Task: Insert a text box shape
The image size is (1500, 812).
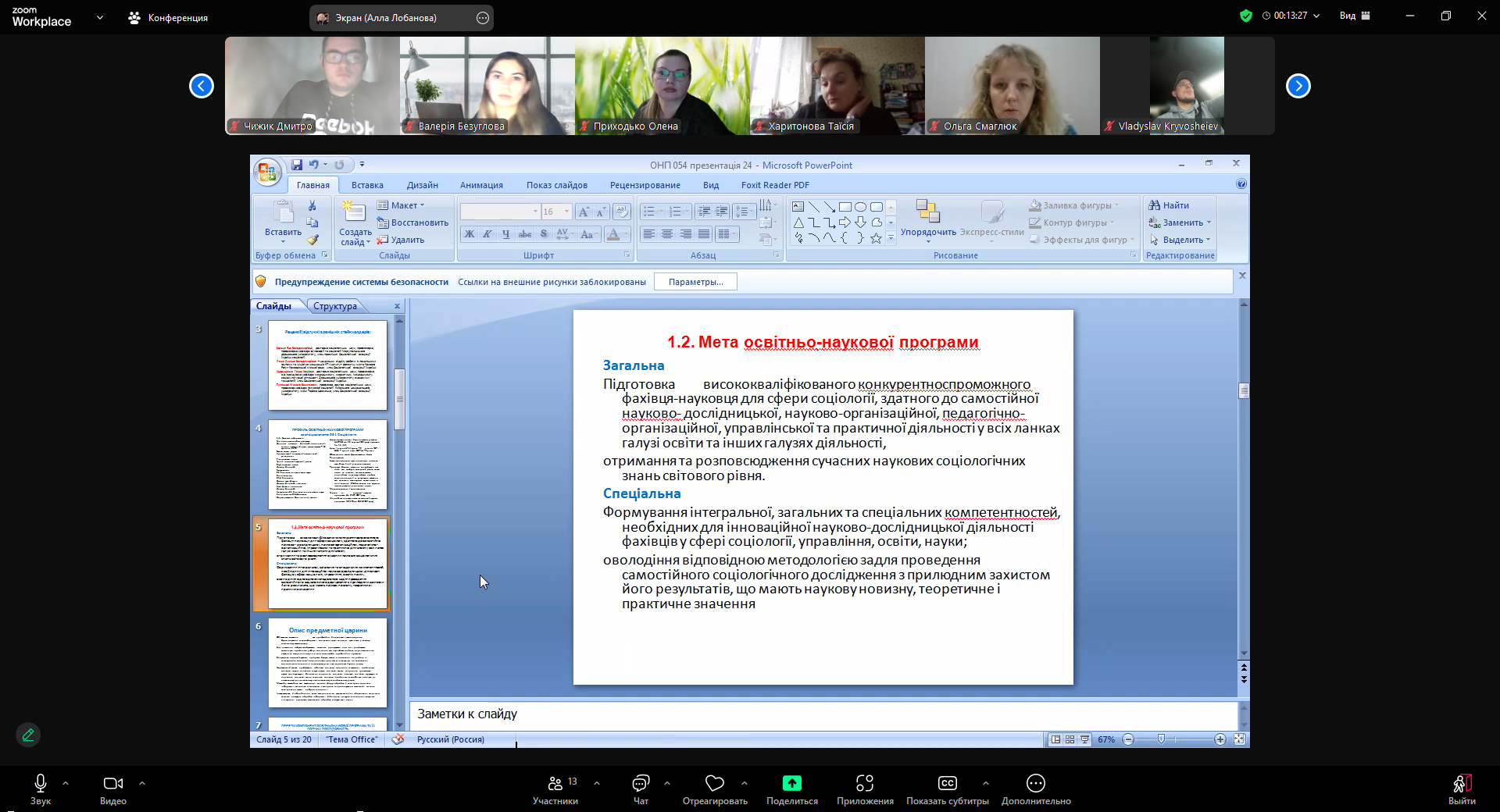Action: click(x=798, y=207)
